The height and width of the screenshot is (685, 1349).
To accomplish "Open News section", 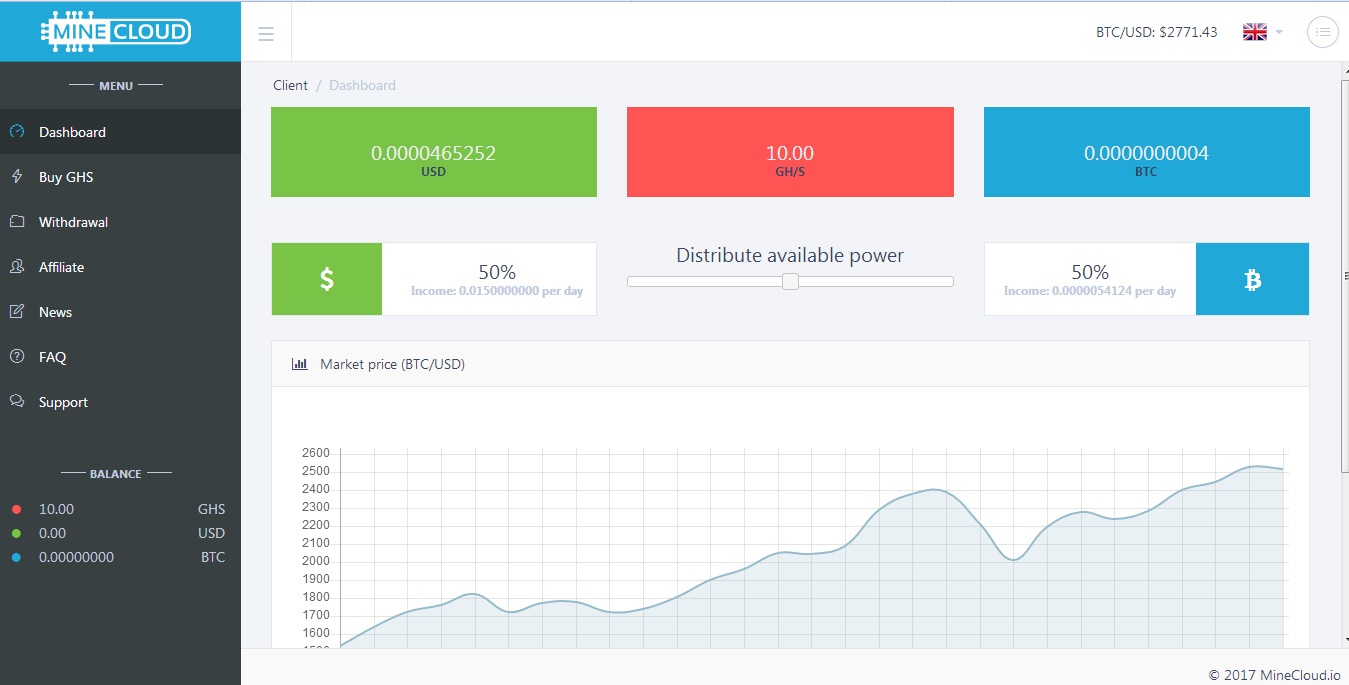I will 120,312.
